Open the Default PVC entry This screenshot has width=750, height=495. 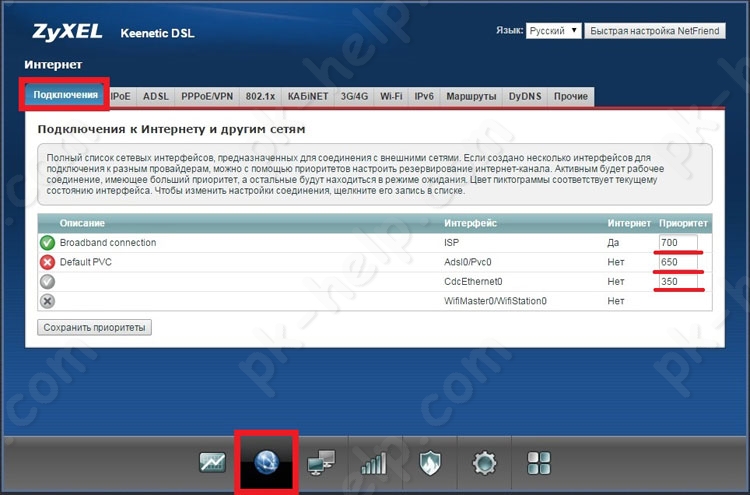(86, 262)
